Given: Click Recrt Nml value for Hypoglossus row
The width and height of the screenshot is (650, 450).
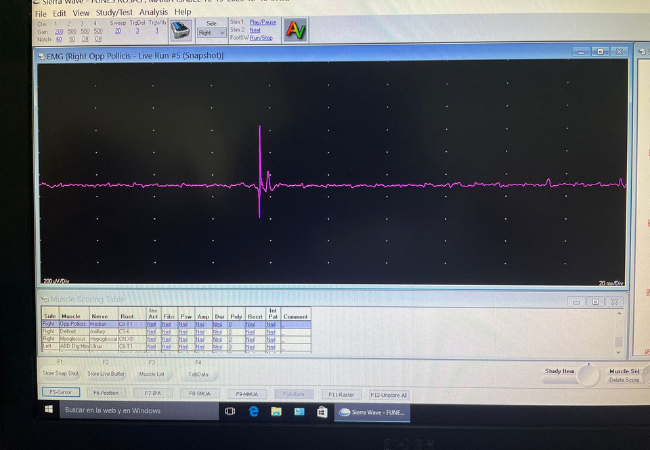Looking at the screenshot, I should [x=250, y=339].
